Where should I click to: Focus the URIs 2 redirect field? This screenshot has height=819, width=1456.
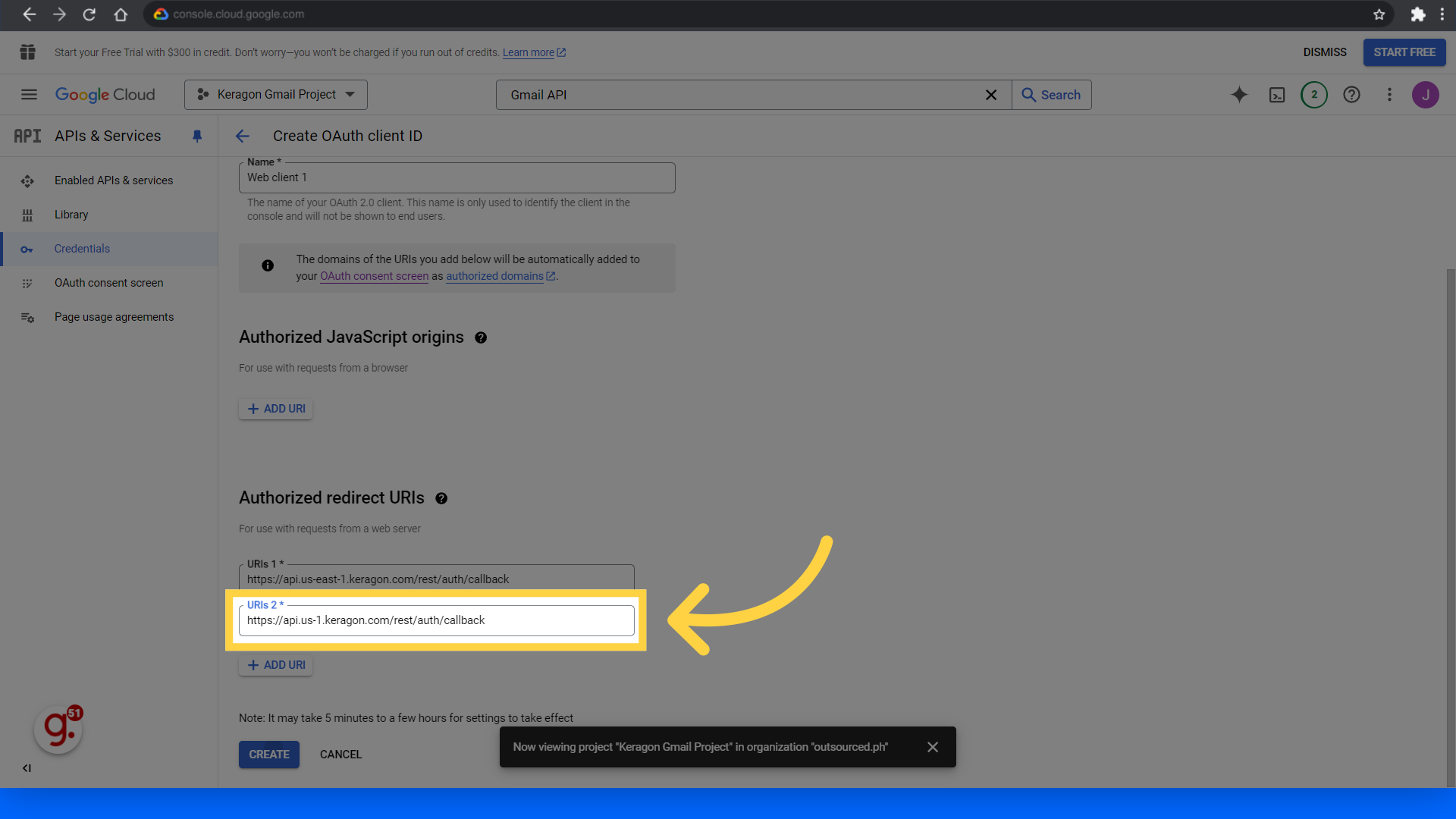tap(436, 620)
